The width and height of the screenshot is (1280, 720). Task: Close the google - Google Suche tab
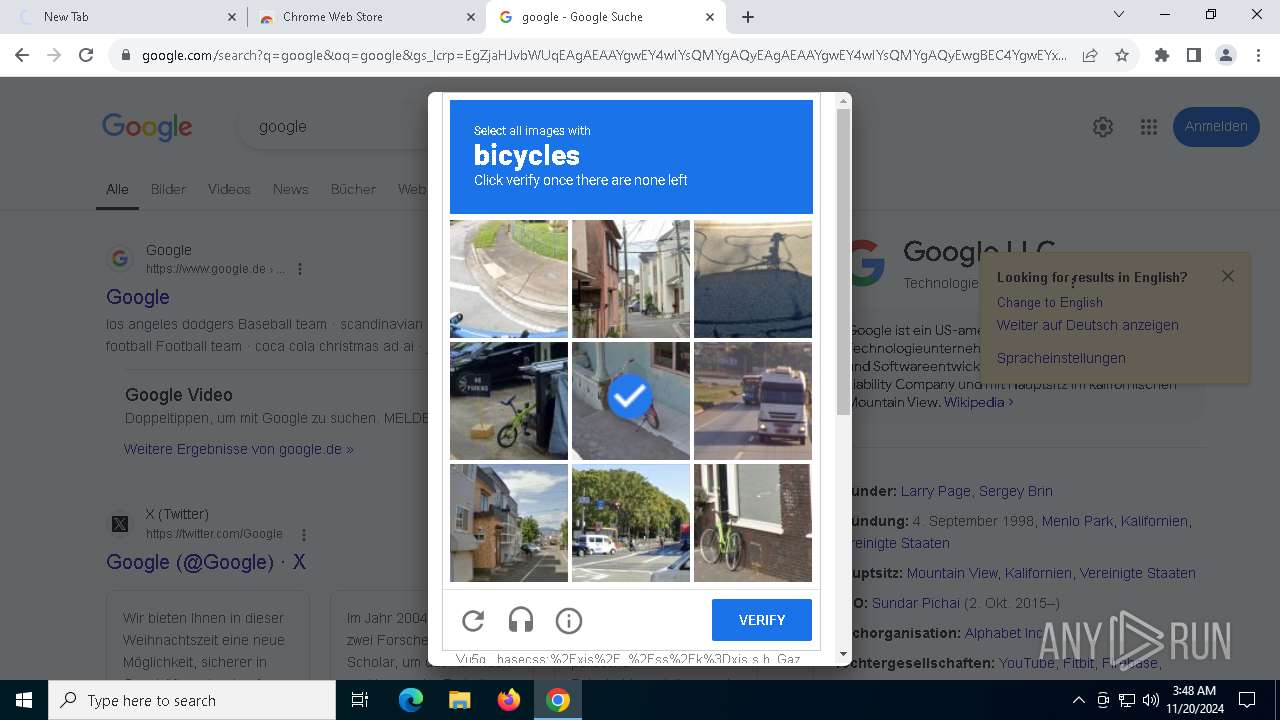coord(710,17)
